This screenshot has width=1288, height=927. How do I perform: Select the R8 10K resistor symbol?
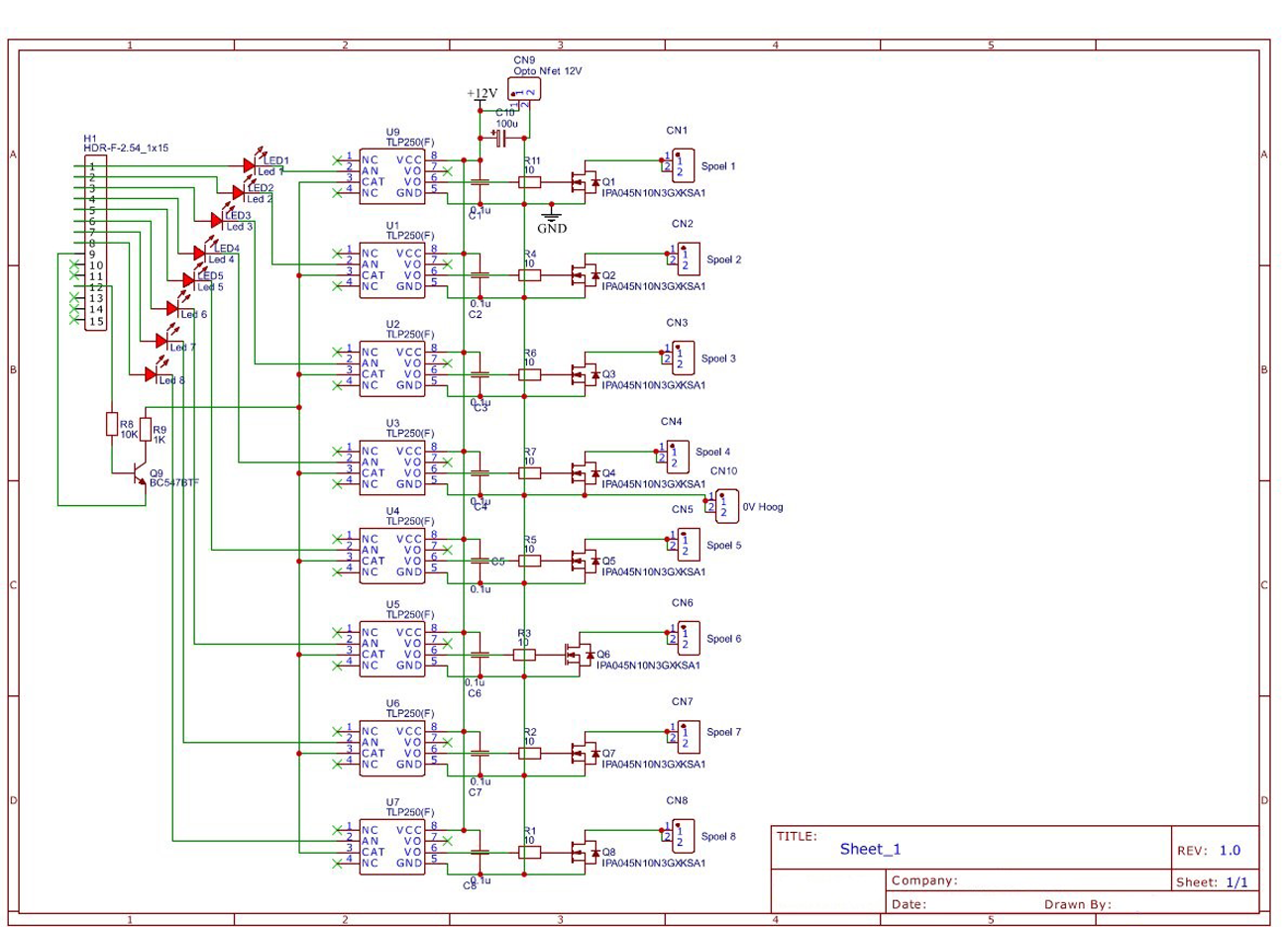tap(112, 425)
